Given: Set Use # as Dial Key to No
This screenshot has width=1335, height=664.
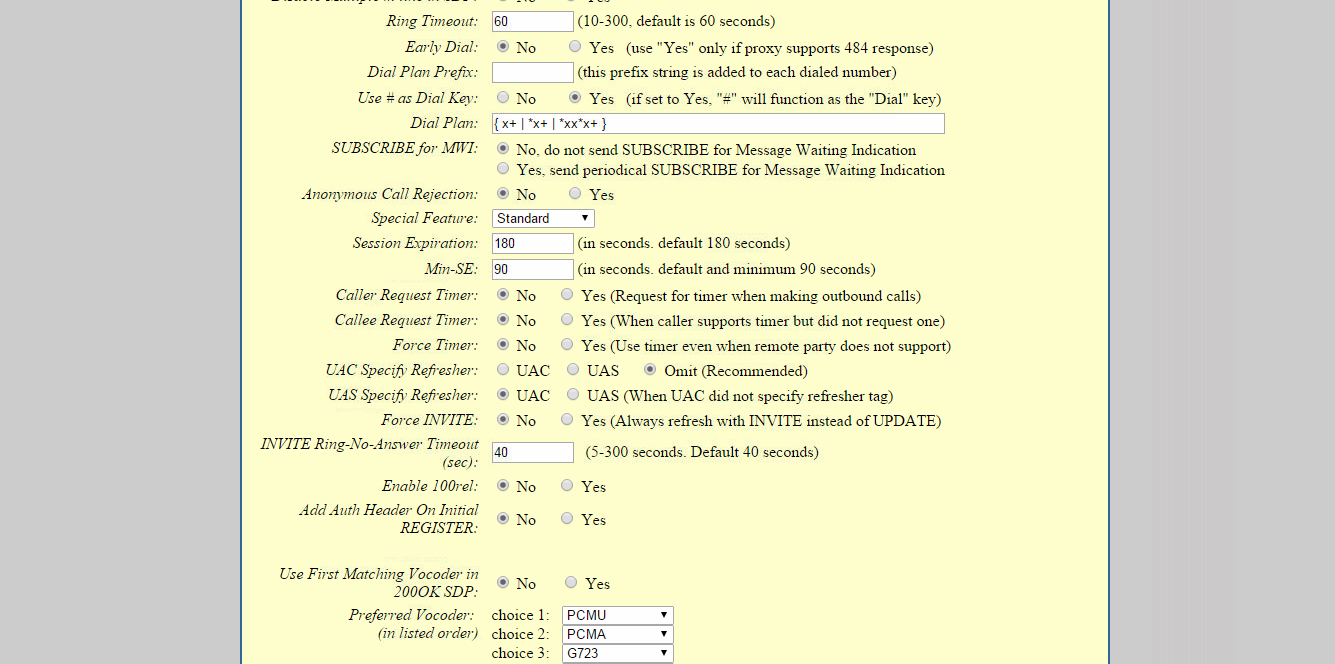Looking at the screenshot, I should [502, 97].
